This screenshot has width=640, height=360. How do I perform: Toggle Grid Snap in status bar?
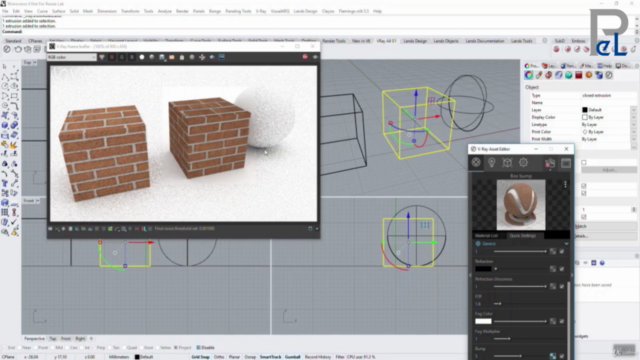point(200,357)
